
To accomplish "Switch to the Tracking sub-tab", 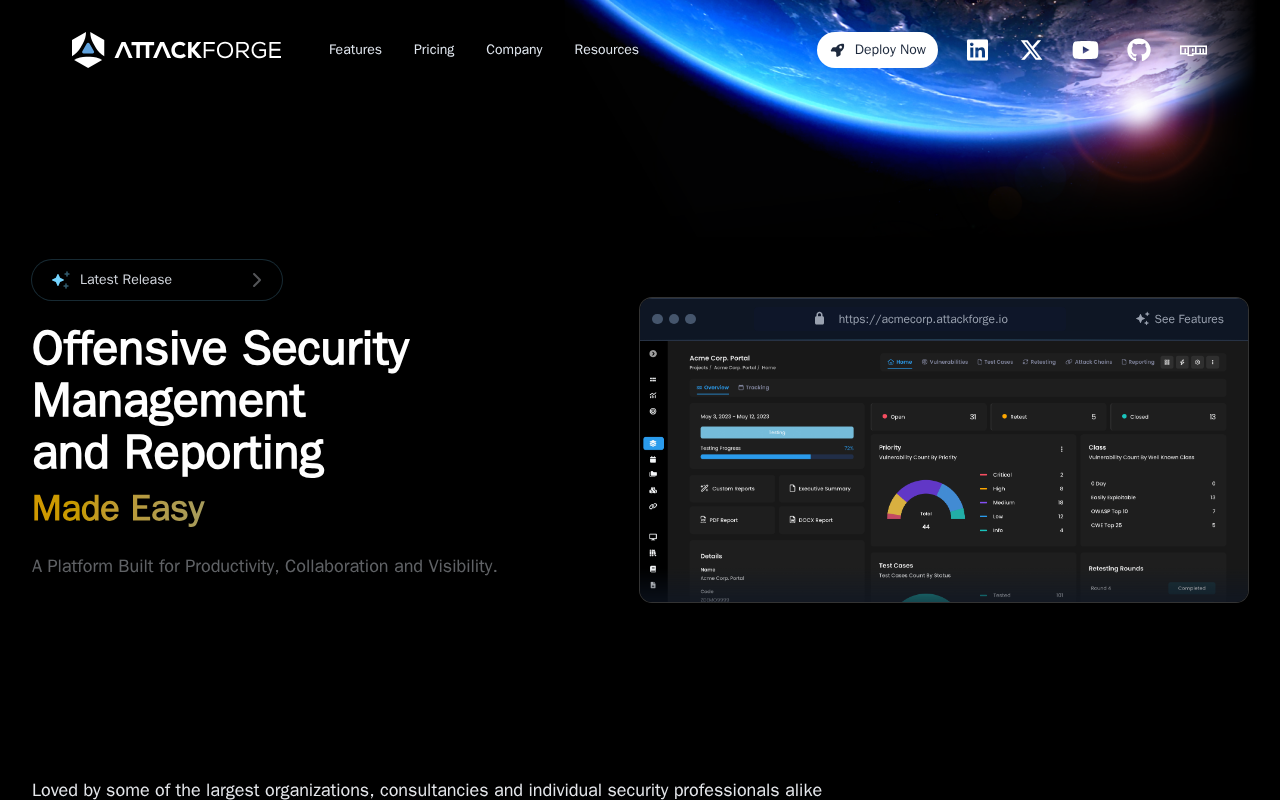I will point(754,387).
